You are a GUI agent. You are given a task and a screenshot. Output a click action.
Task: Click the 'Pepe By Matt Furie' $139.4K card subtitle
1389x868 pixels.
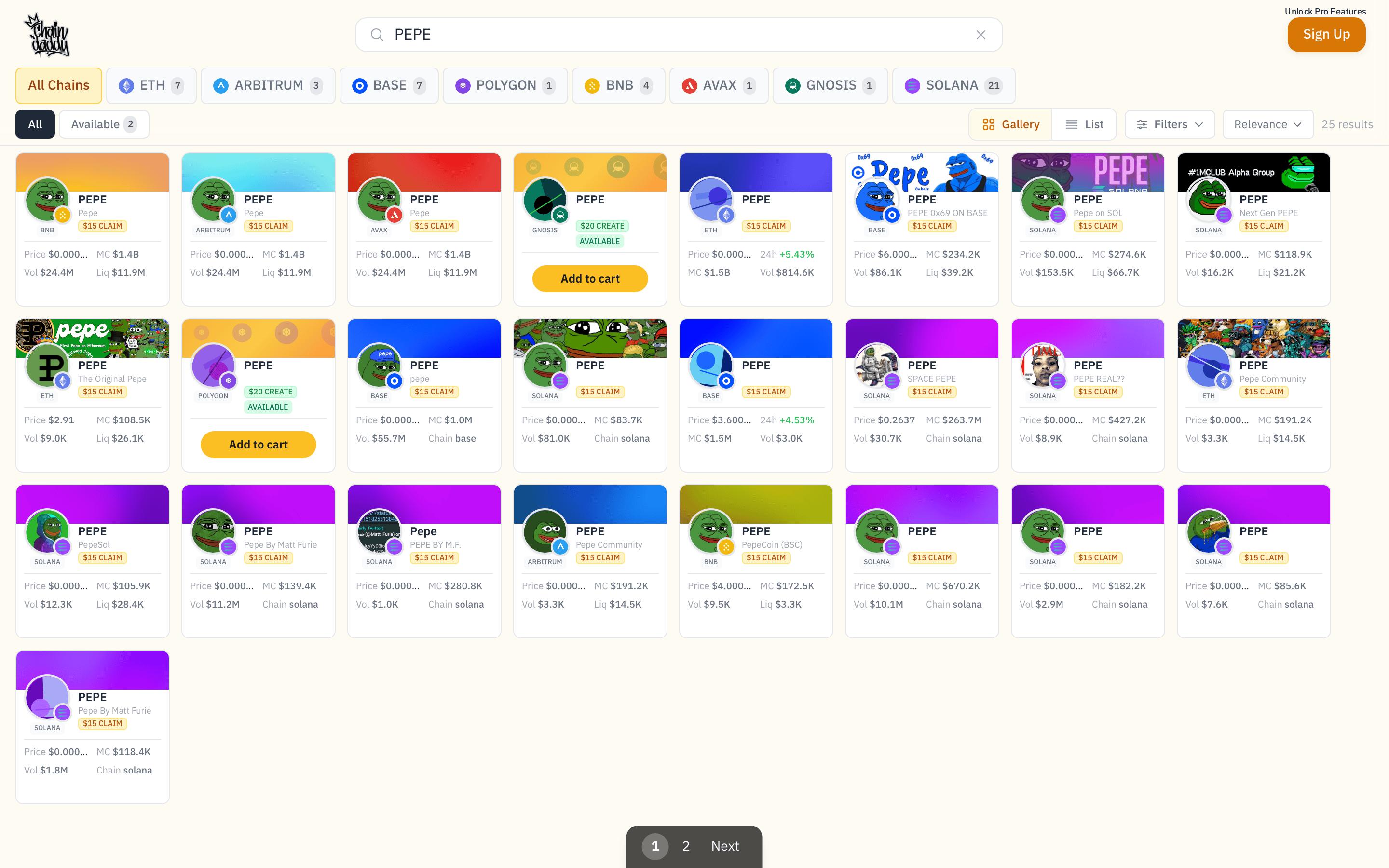[280, 545]
